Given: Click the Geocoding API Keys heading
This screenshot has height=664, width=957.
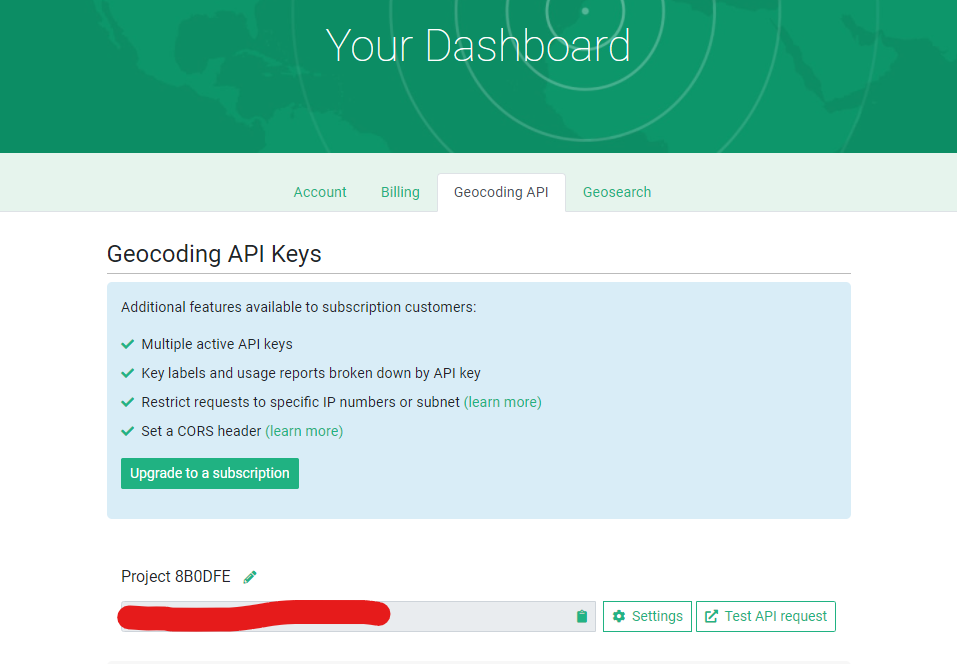Looking at the screenshot, I should click(x=214, y=254).
